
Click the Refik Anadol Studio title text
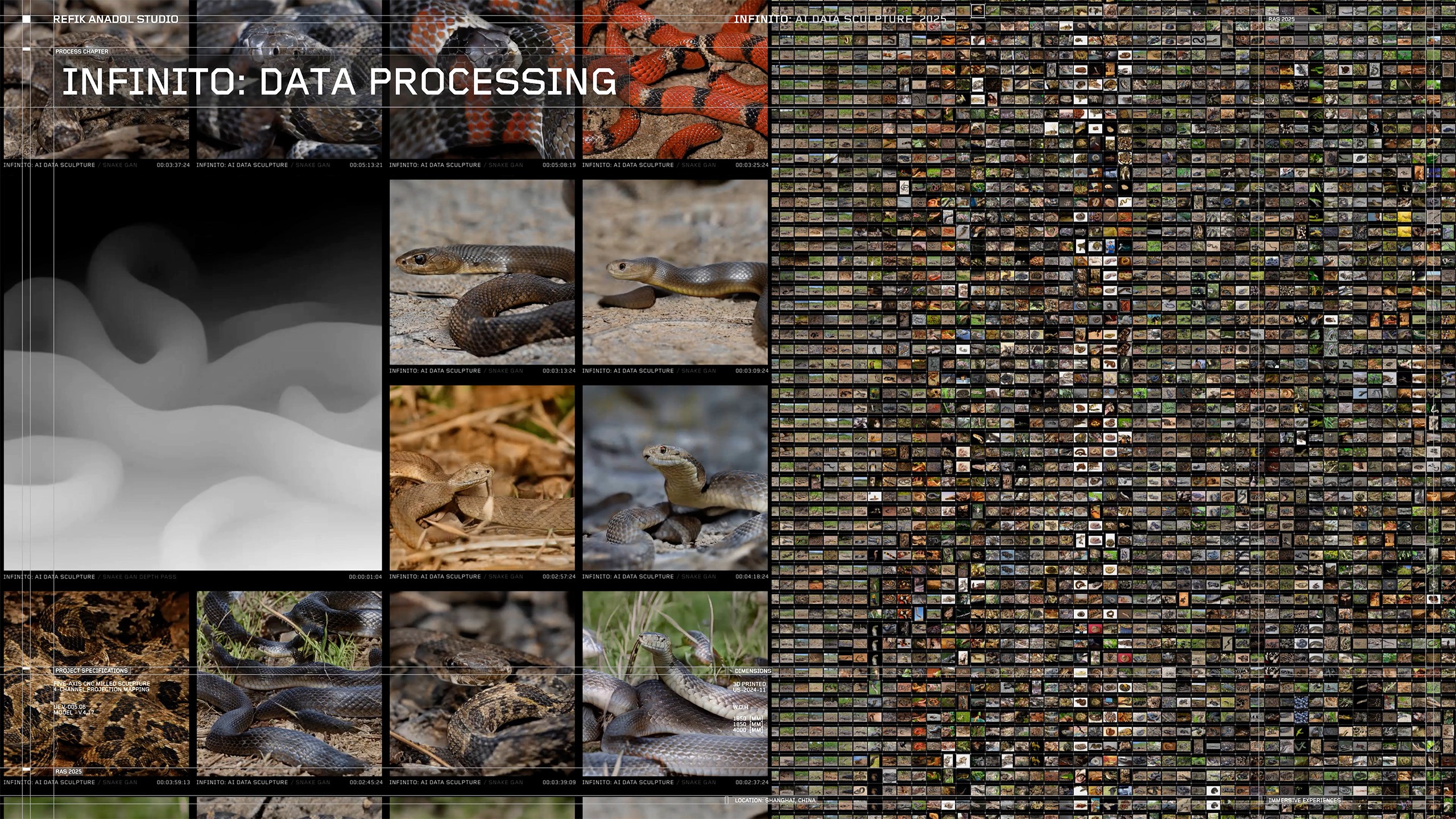pos(115,19)
